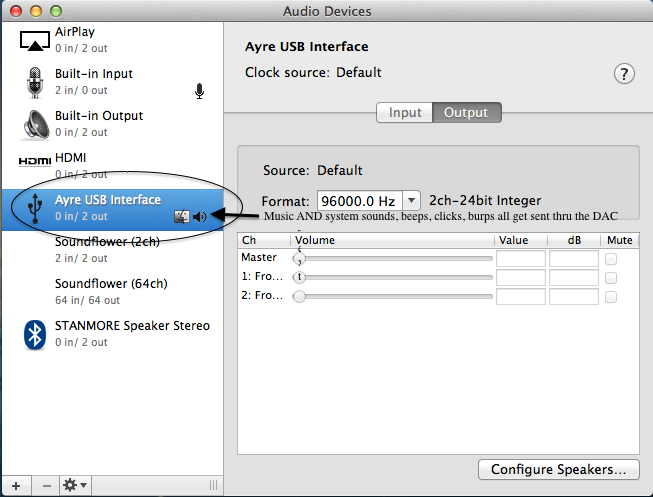Toggle the Master channel Mute checkbox
Image resolution: width=653 pixels, height=497 pixels.
point(611,259)
